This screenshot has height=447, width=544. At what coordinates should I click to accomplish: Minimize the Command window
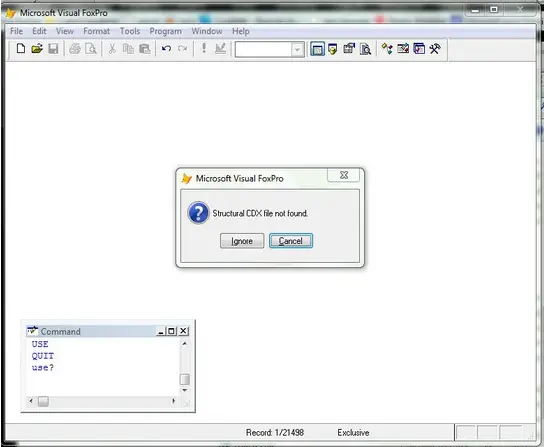tap(161, 331)
